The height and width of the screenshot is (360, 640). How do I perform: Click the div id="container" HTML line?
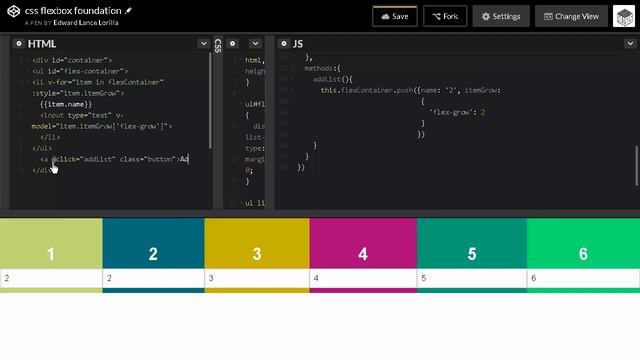pos(72,60)
